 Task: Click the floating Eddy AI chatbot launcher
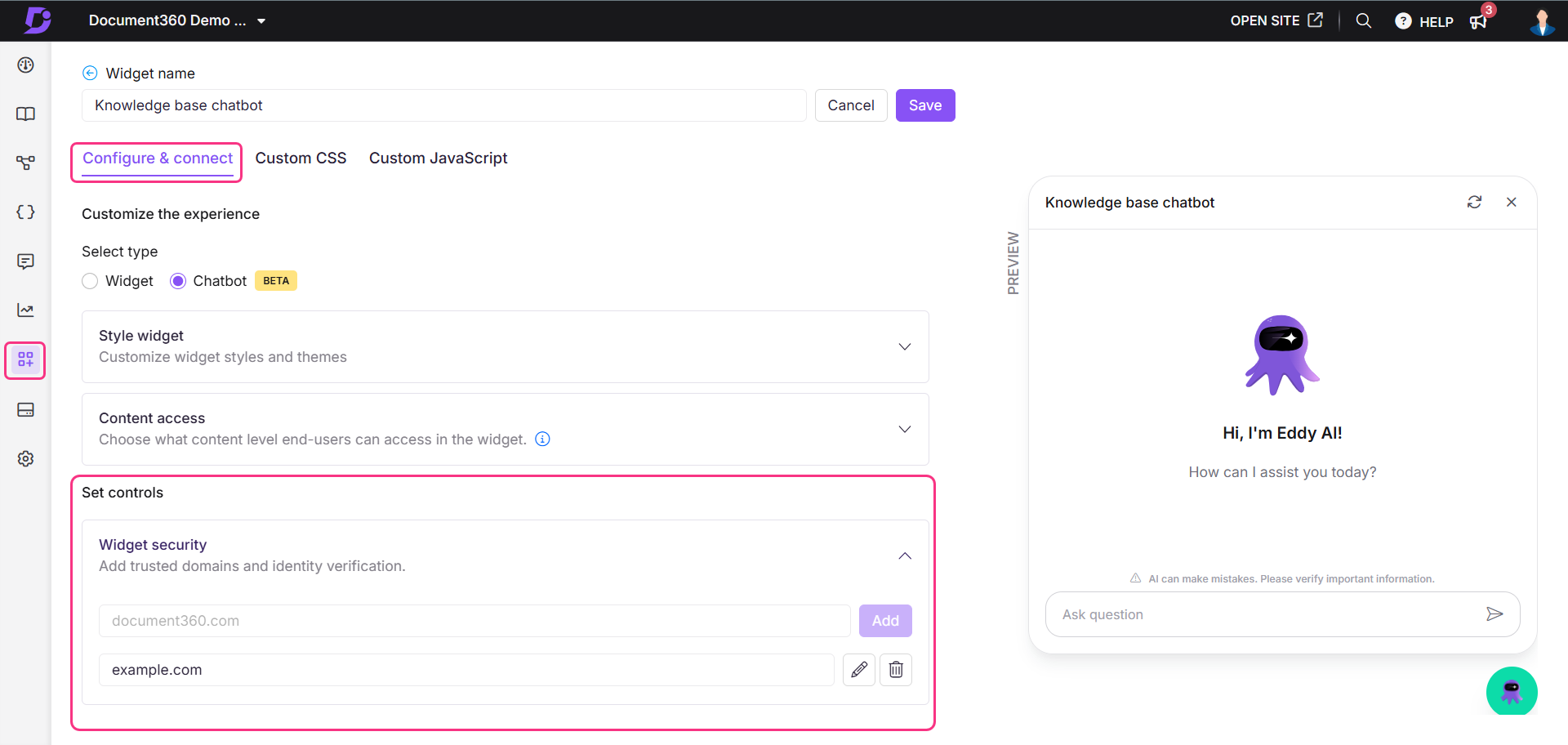point(1512,691)
